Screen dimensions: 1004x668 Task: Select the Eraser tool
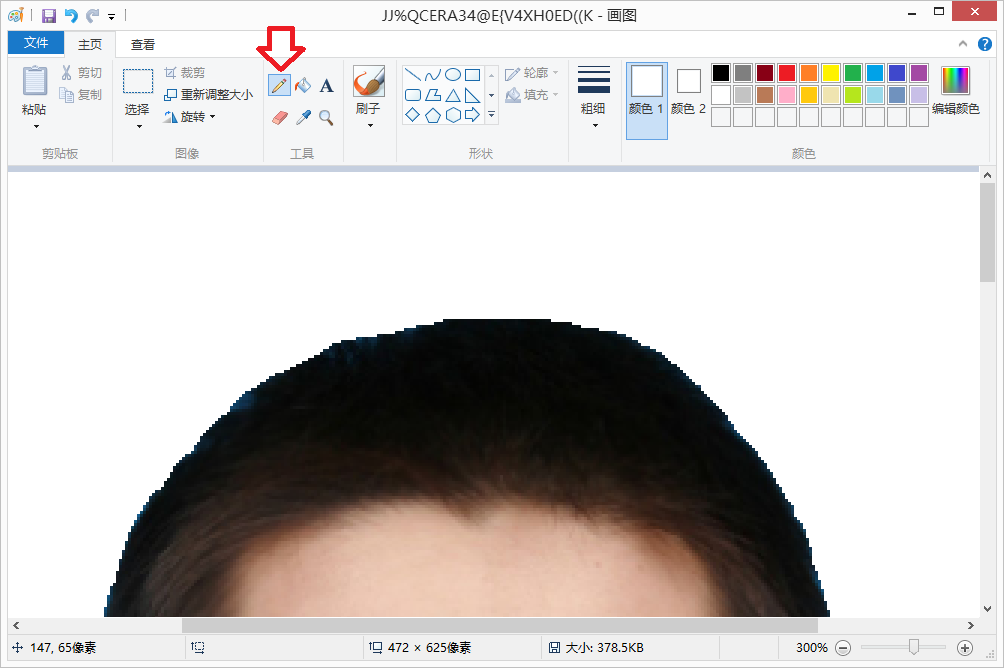279,117
